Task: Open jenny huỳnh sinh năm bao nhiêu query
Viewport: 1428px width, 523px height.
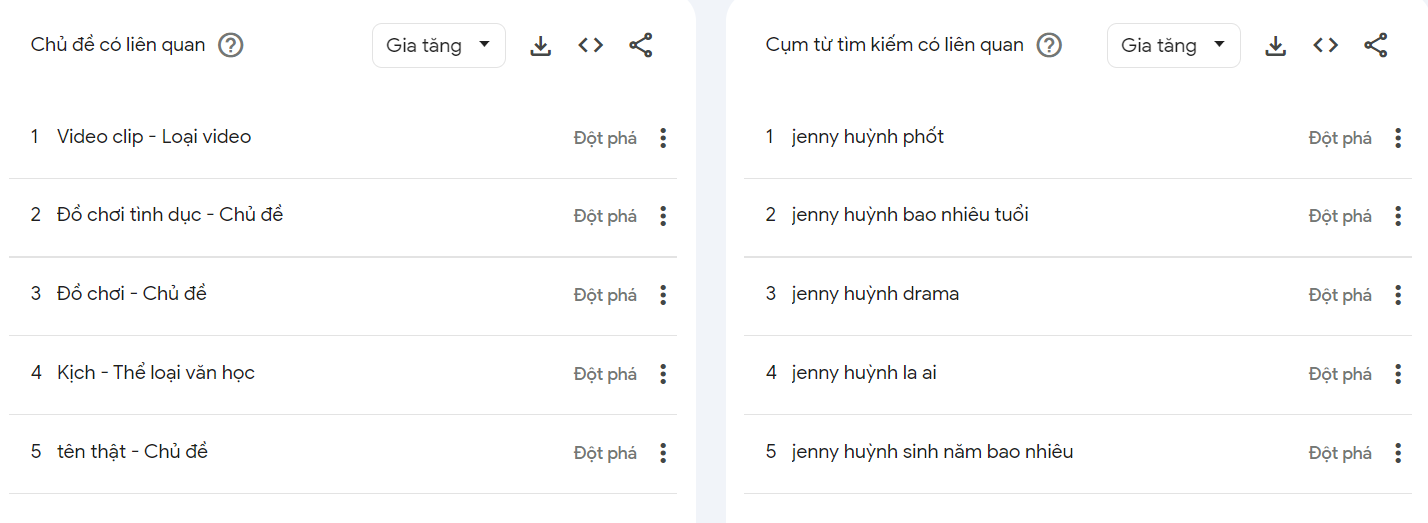Action: [x=932, y=452]
